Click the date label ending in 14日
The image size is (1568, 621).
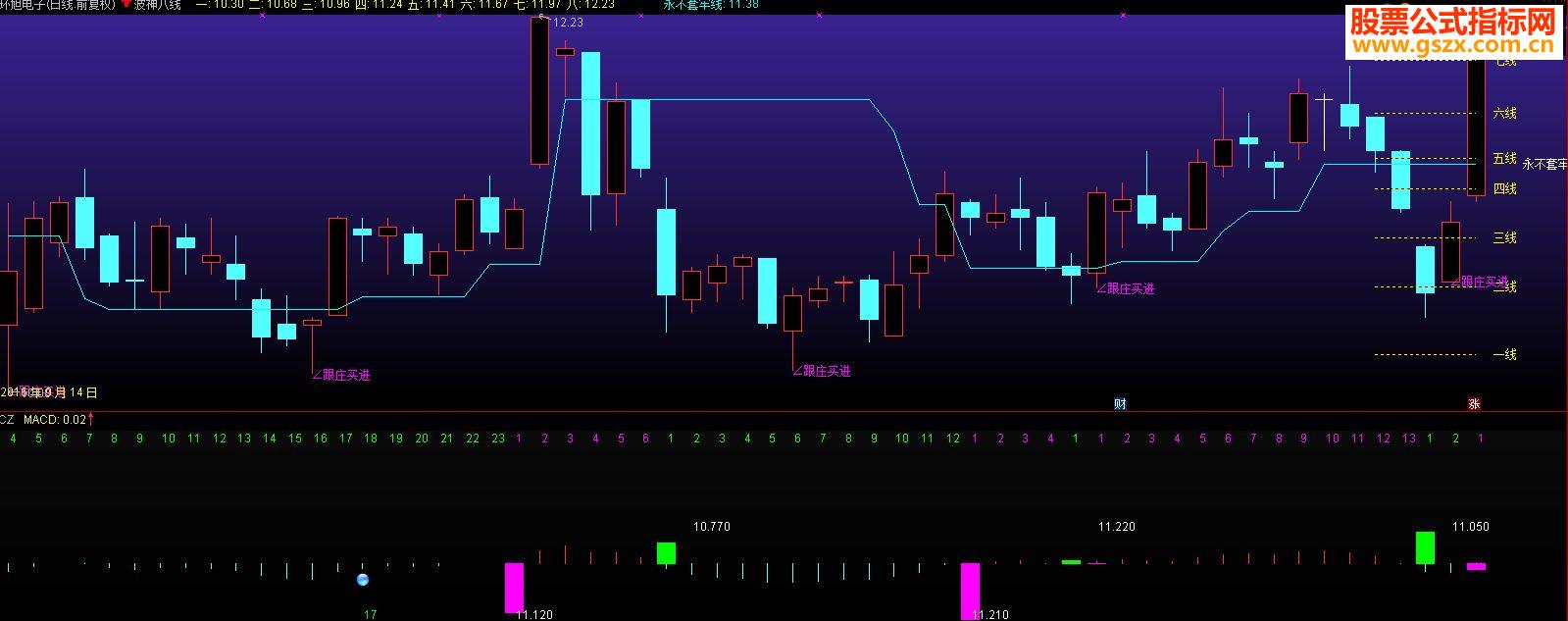tap(49, 392)
